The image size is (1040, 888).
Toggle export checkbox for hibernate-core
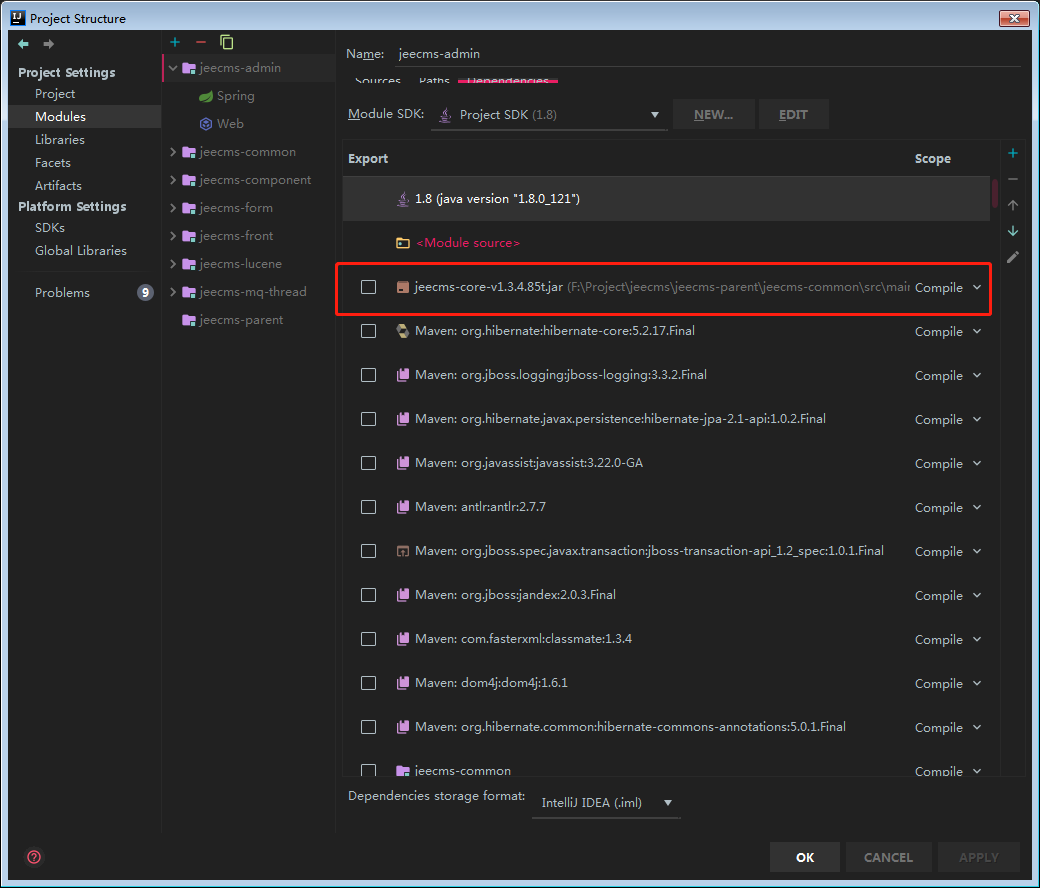[x=369, y=331]
